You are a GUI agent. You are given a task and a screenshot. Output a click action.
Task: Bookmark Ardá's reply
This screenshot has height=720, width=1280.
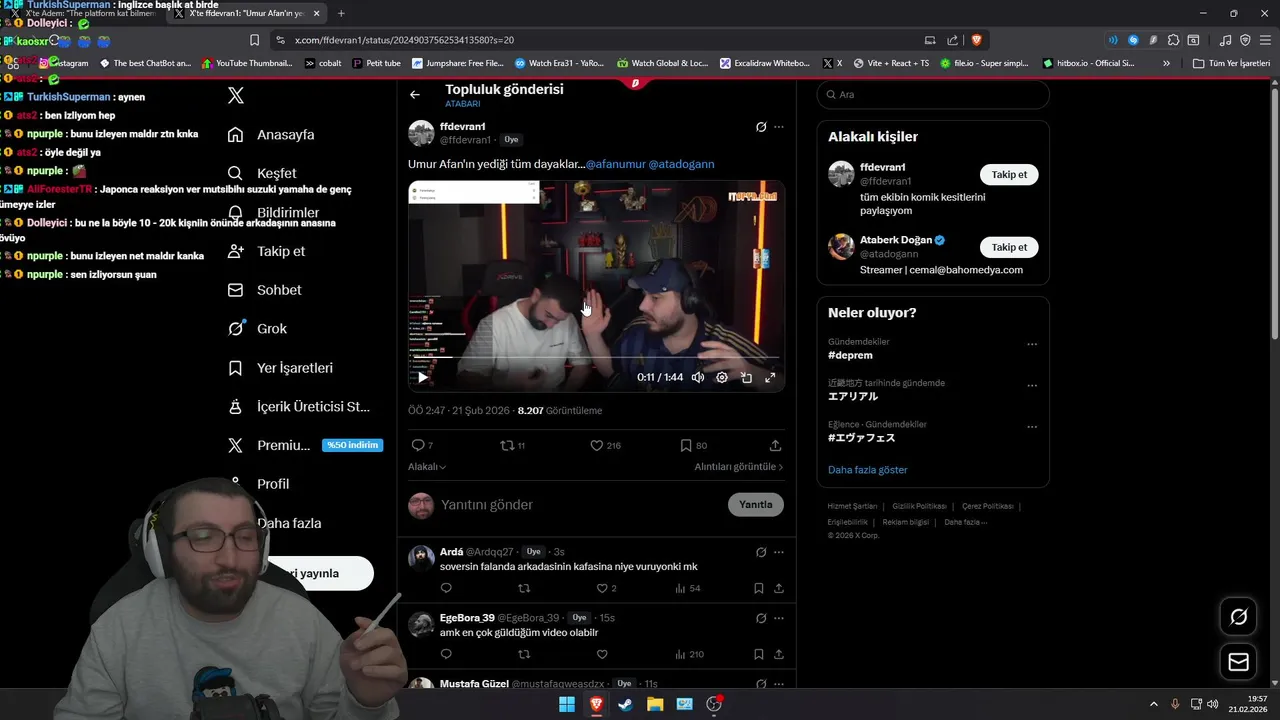point(759,588)
